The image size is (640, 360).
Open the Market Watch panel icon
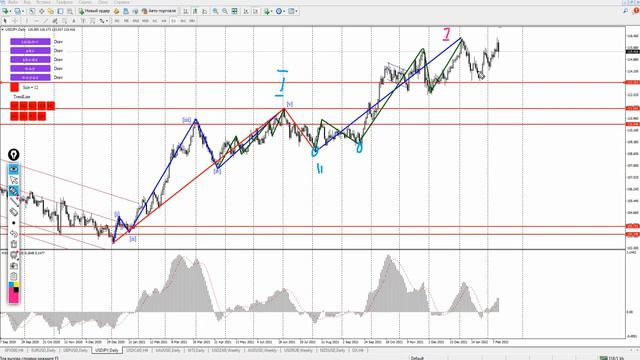[x=32, y=11]
